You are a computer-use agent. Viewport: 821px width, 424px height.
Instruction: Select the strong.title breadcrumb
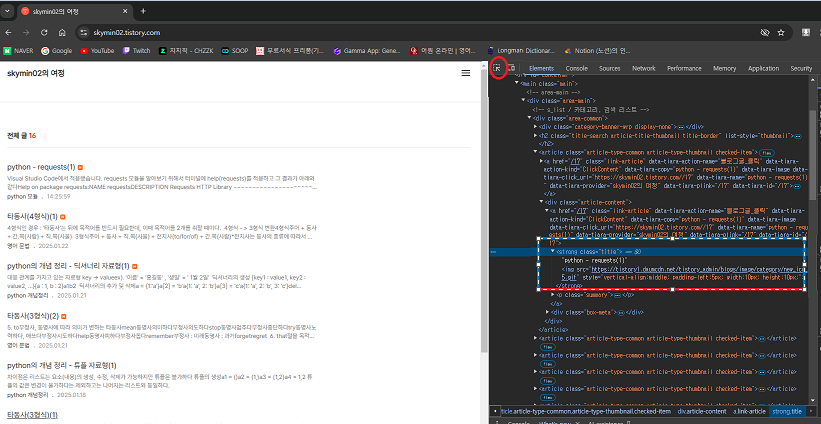point(787,411)
